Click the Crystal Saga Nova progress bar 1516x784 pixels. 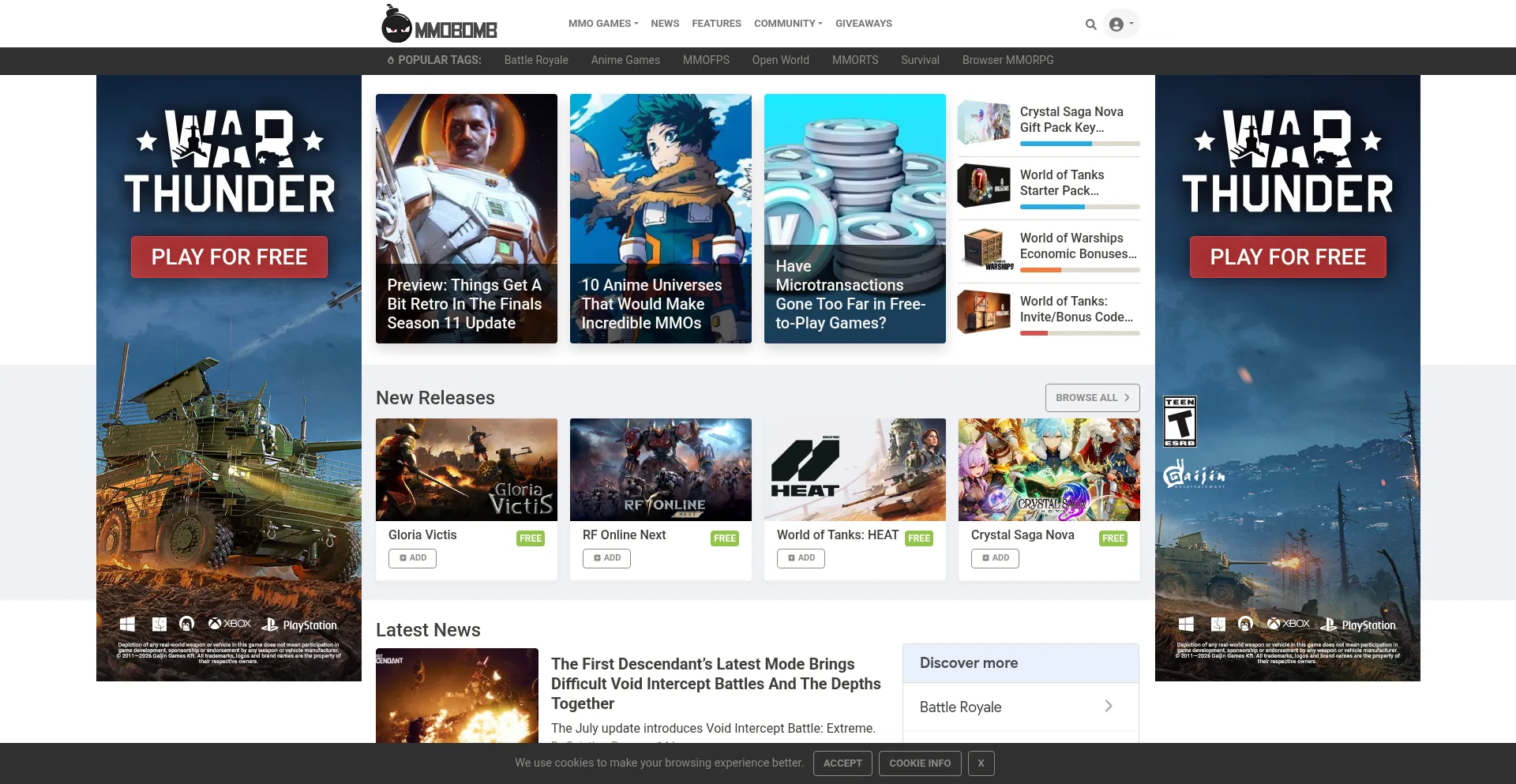click(1080, 144)
